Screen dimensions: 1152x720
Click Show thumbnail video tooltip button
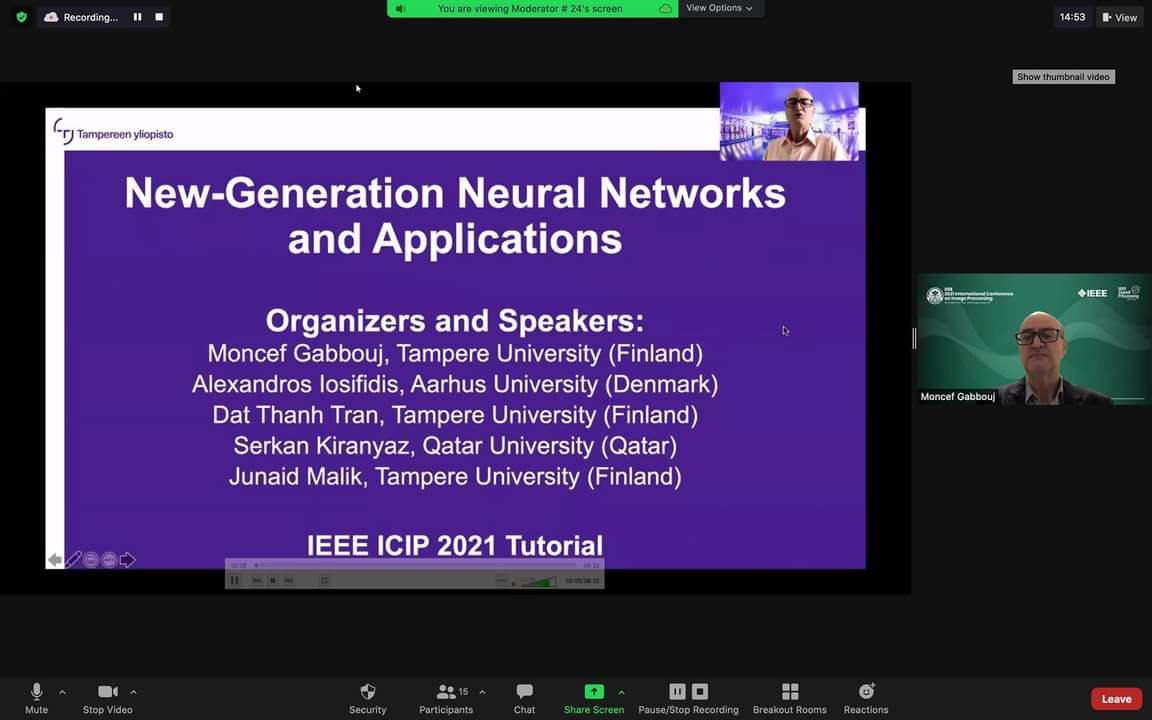click(1063, 76)
